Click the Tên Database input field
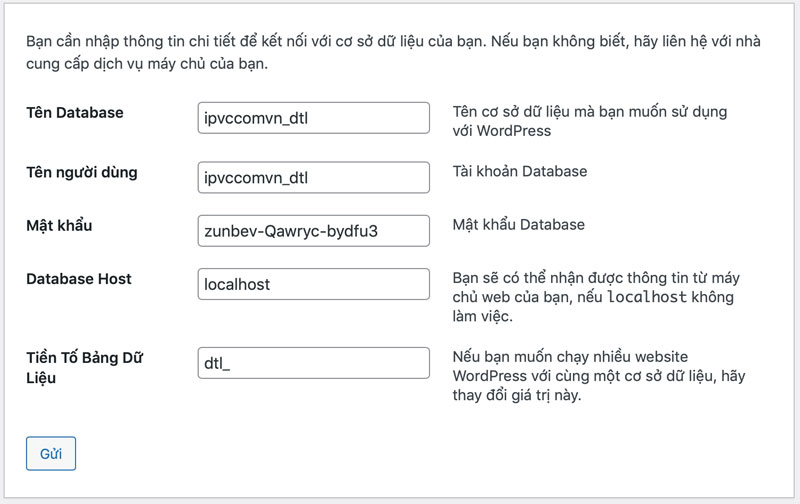800x504 pixels. [x=314, y=119]
